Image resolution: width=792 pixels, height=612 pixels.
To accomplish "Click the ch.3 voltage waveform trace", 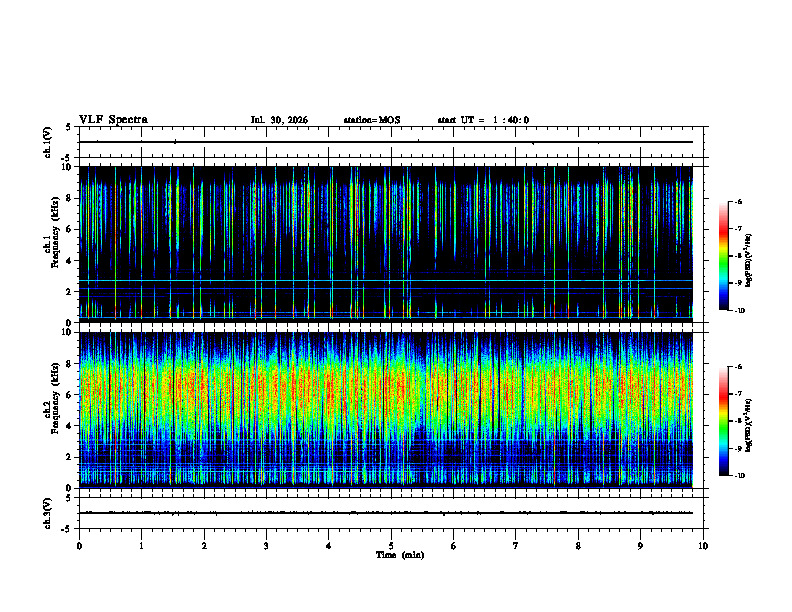I will [x=385, y=513].
